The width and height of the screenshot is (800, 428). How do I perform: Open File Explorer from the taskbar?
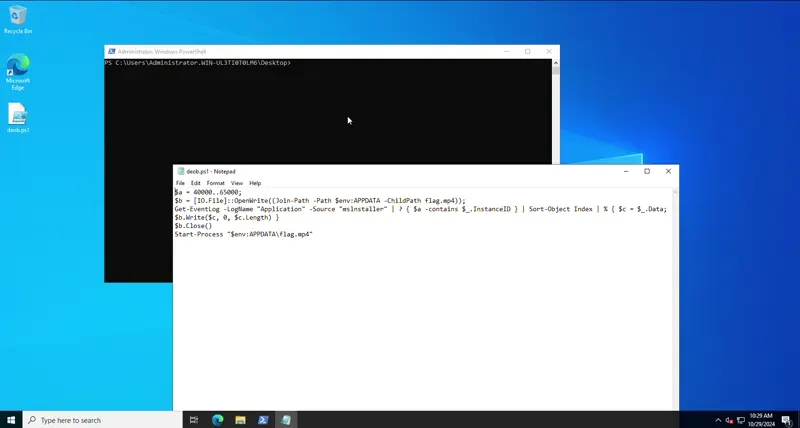click(240, 420)
